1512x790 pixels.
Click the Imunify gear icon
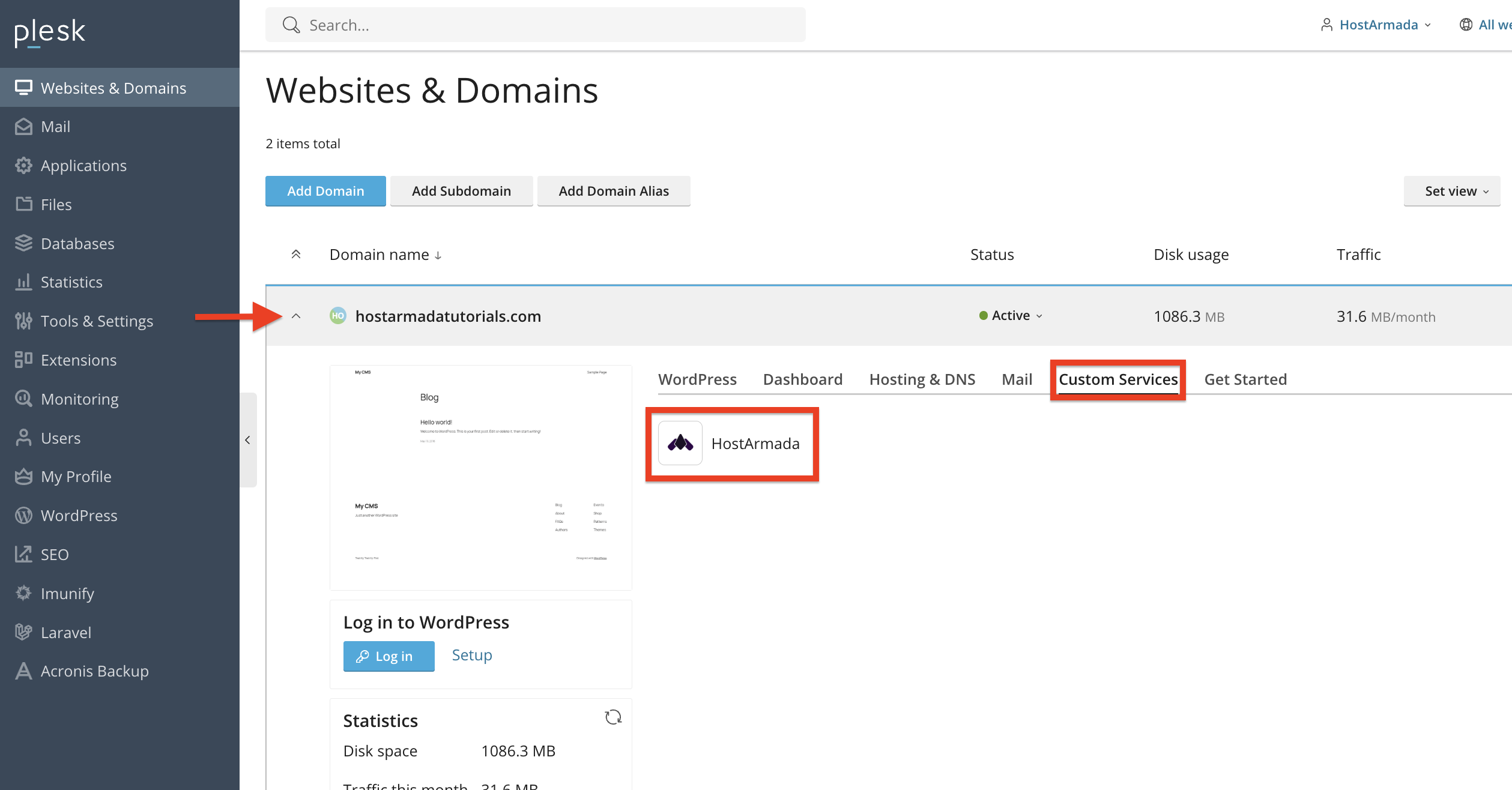click(x=23, y=593)
